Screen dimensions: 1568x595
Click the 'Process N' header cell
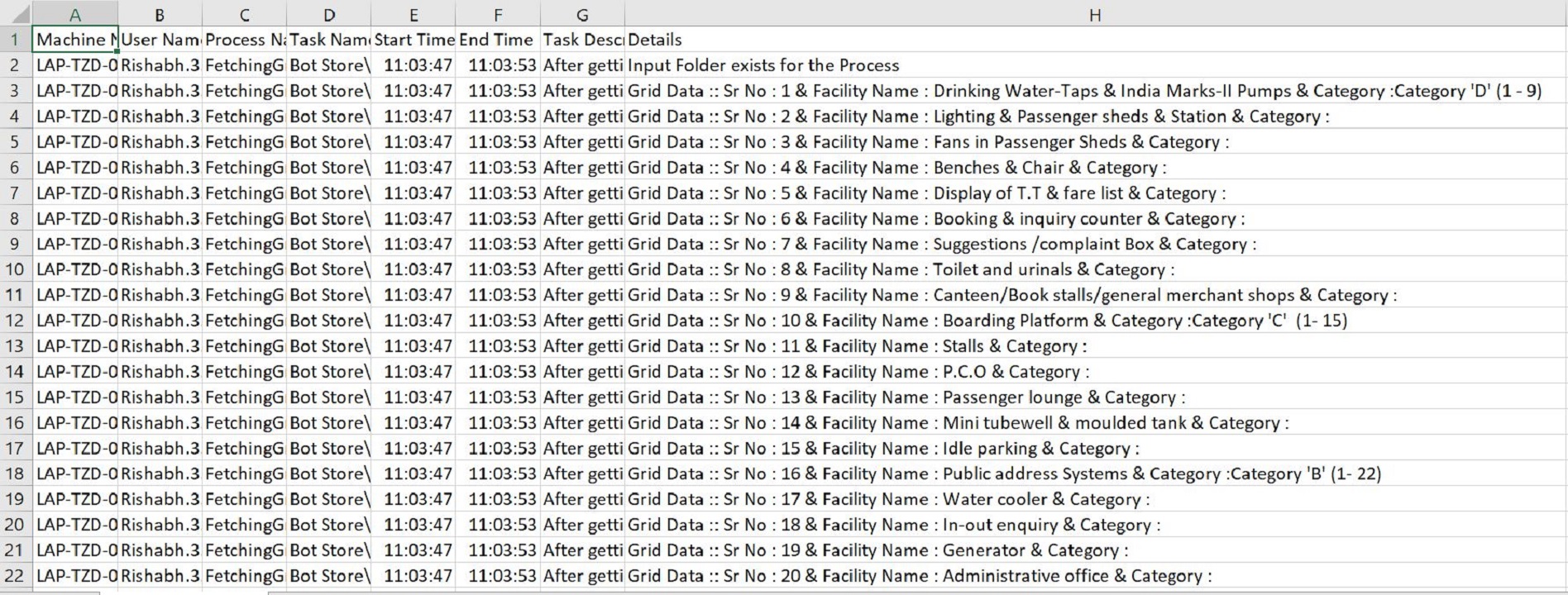click(244, 40)
